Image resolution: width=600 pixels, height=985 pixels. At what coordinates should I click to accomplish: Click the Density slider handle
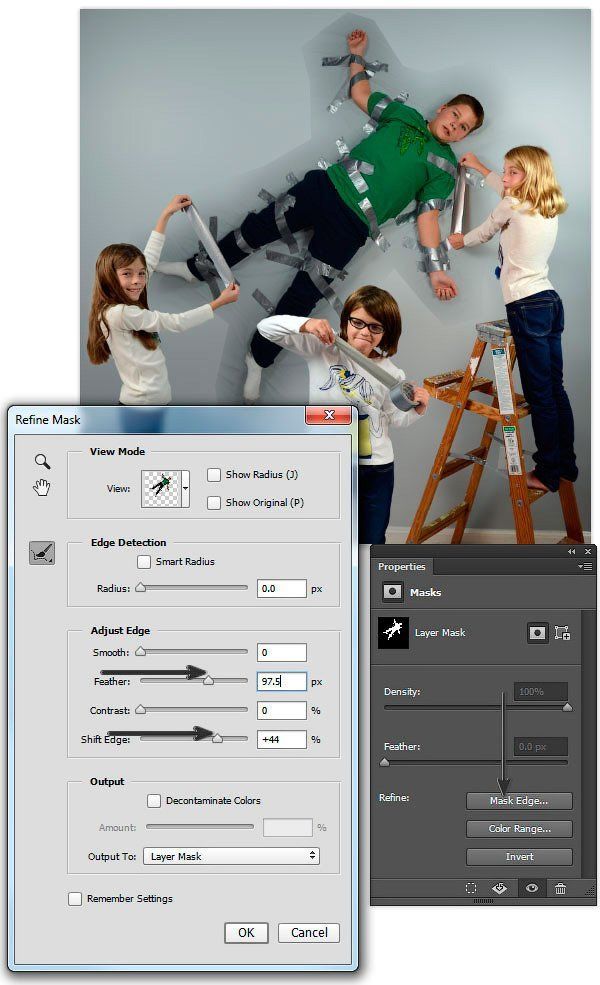coord(567,707)
